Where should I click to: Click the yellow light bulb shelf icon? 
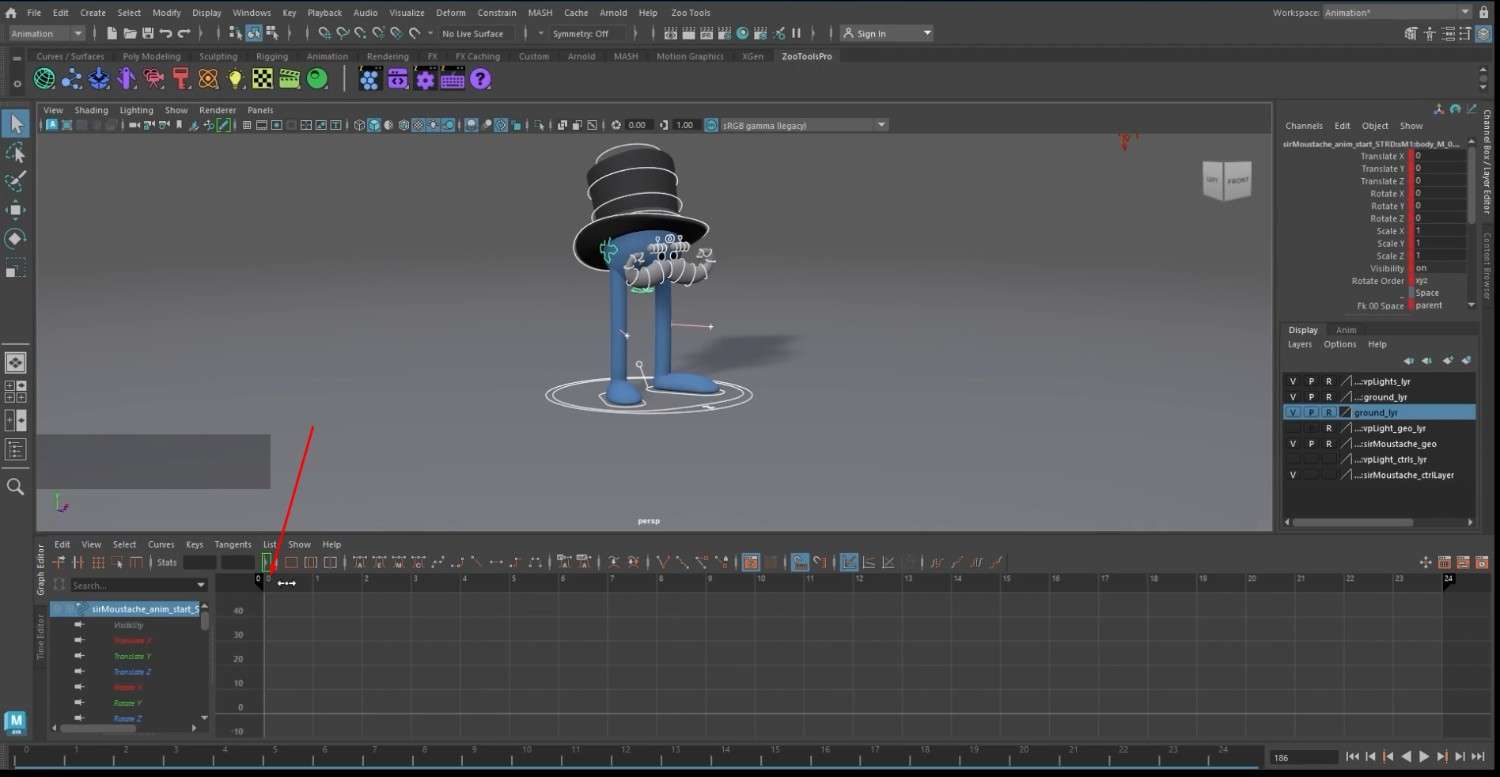pyautogui.click(x=235, y=79)
